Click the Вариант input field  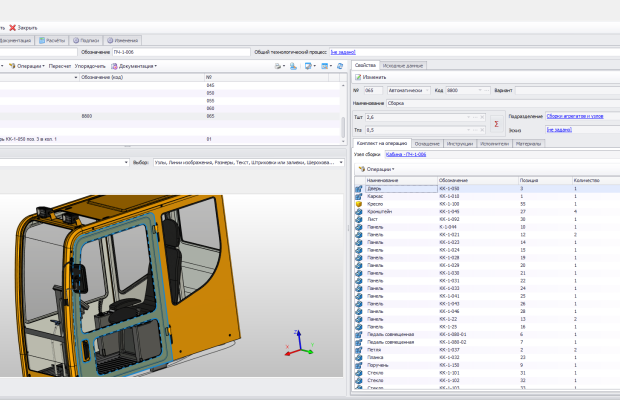pos(567,91)
